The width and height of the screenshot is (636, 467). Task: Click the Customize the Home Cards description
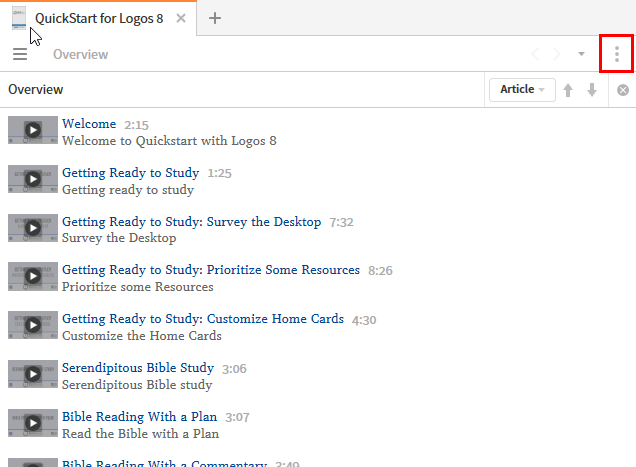coord(142,336)
